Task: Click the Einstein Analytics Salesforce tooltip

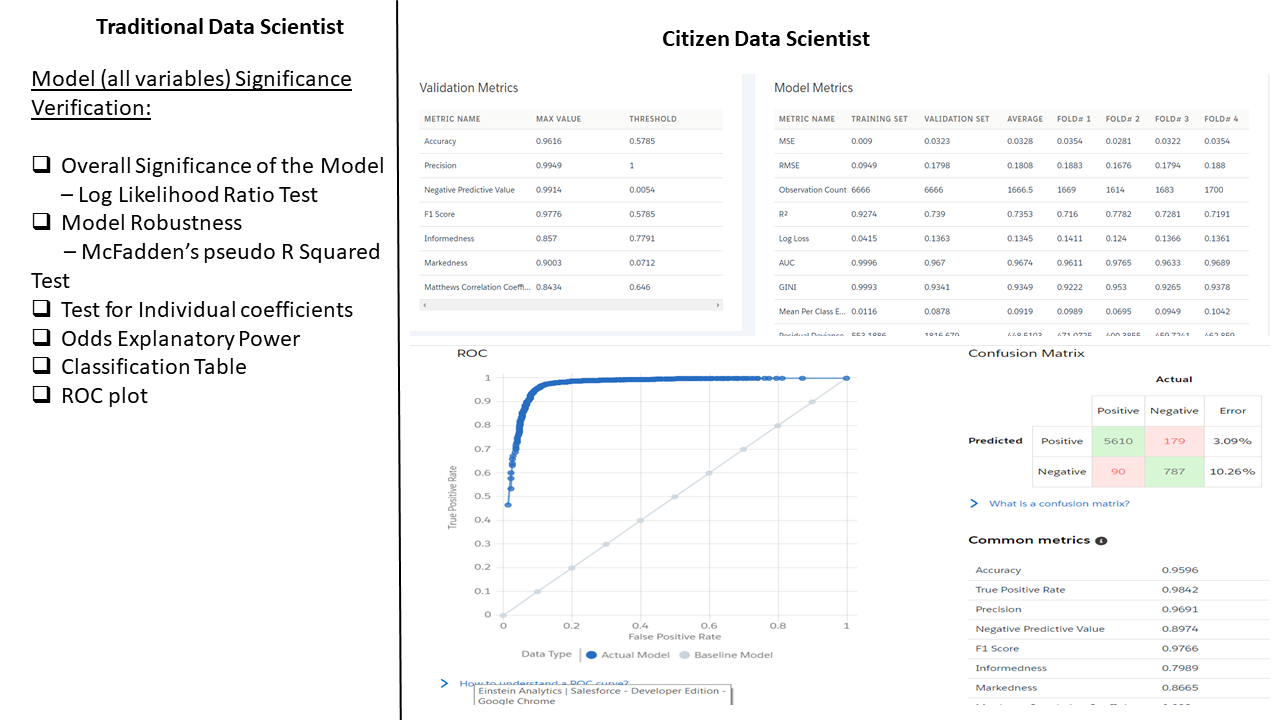Action: [x=604, y=696]
